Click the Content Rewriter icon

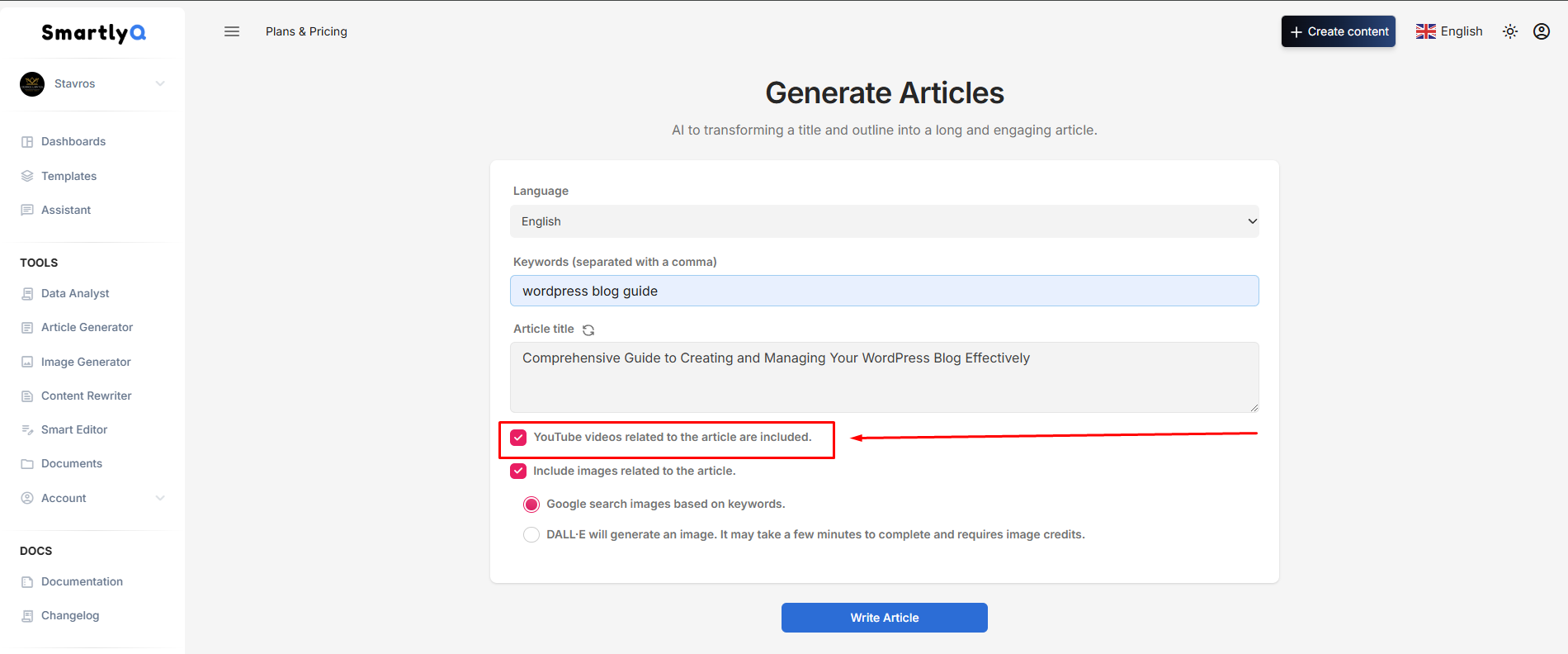point(27,396)
